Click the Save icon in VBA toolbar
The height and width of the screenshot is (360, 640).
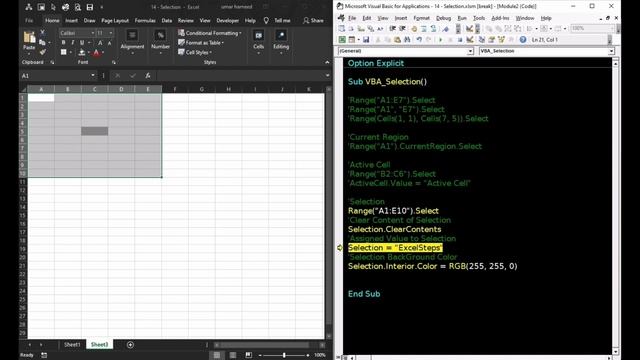[x=366, y=40]
